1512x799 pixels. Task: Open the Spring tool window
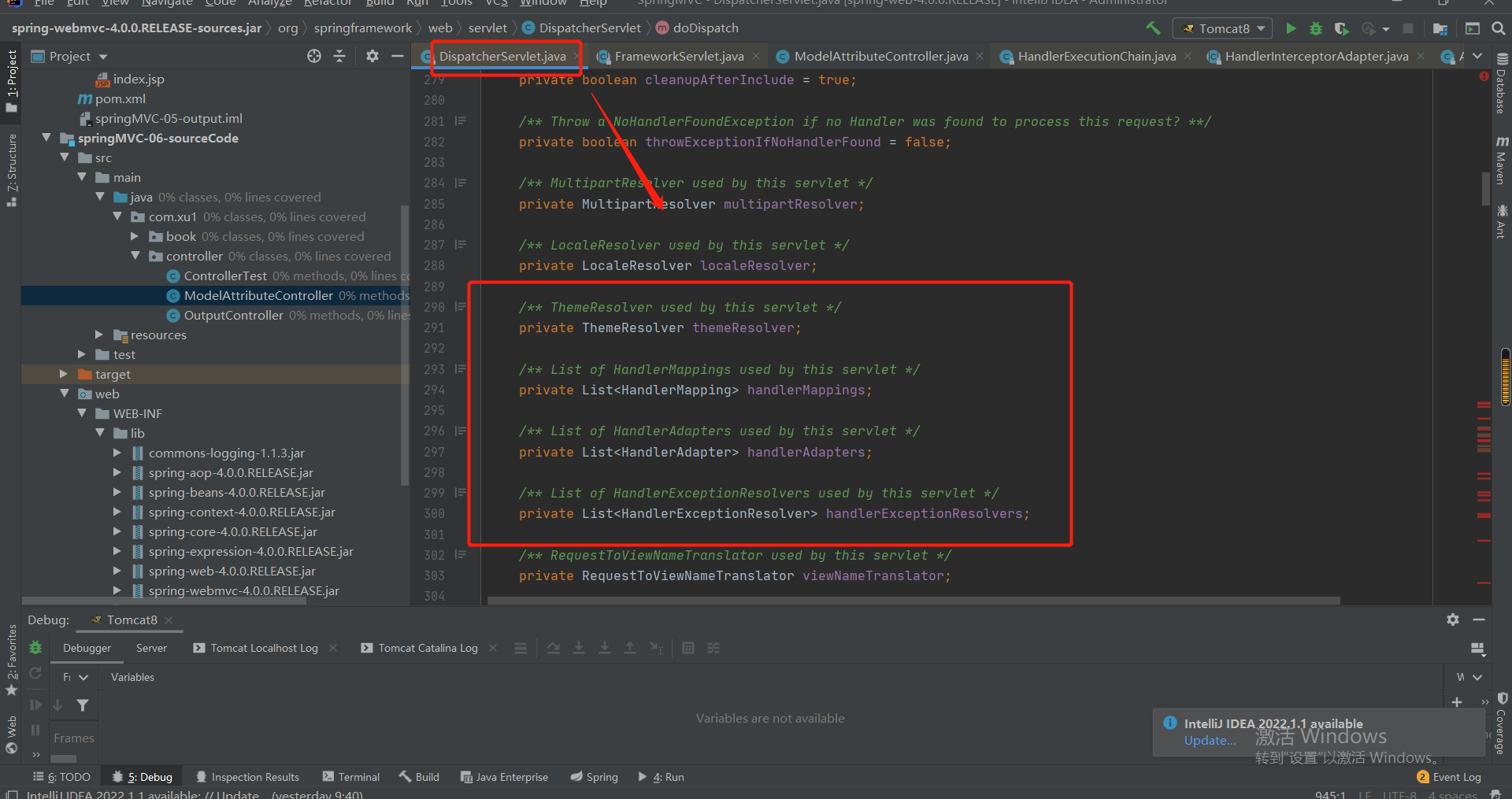[595, 777]
